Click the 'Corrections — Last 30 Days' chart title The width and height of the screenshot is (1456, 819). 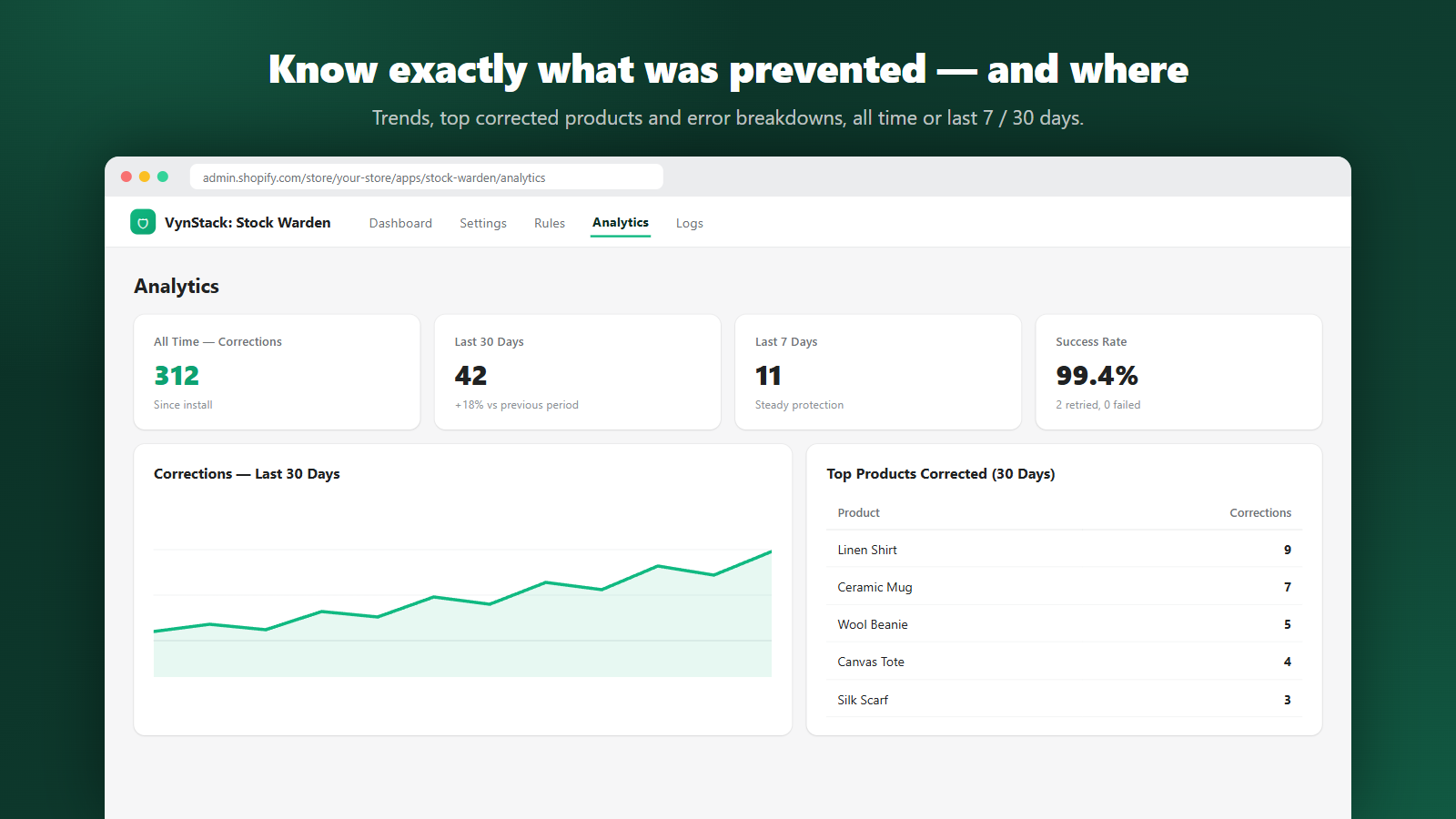point(247,474)
